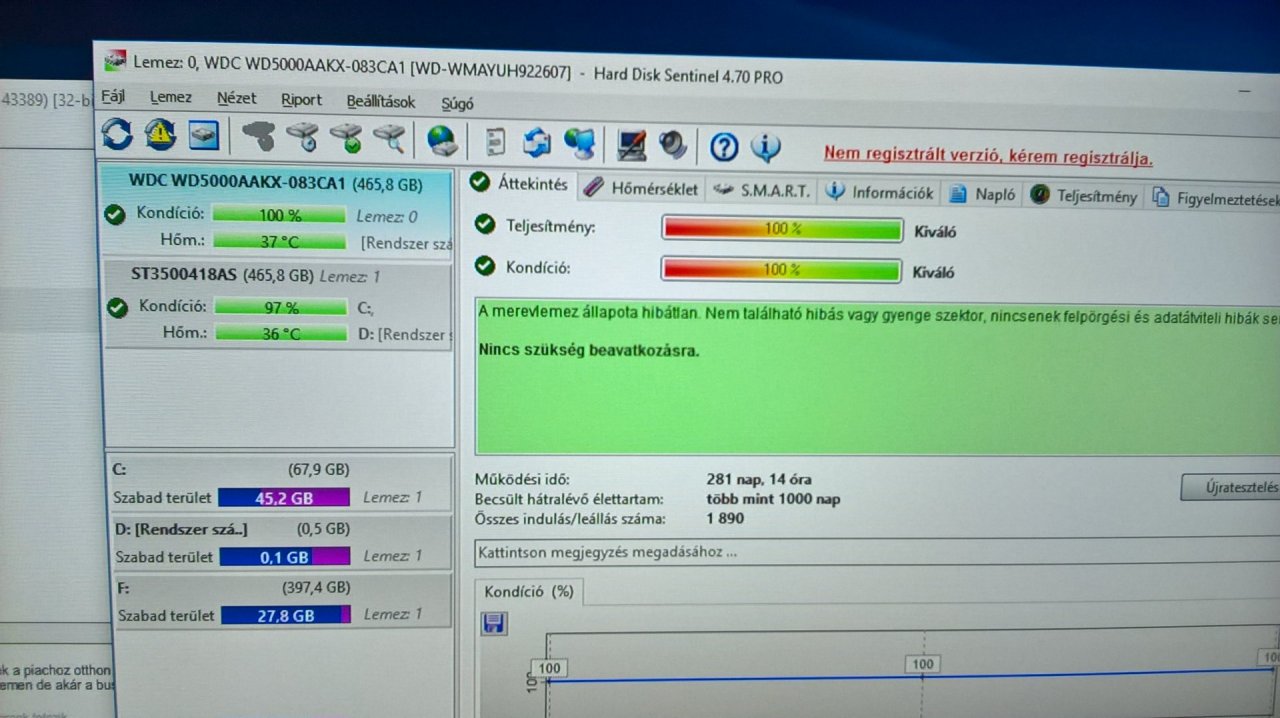The image size is (1280, 718).
Task: Open the Beállítások menu
Action: click(x=380, y=102)
